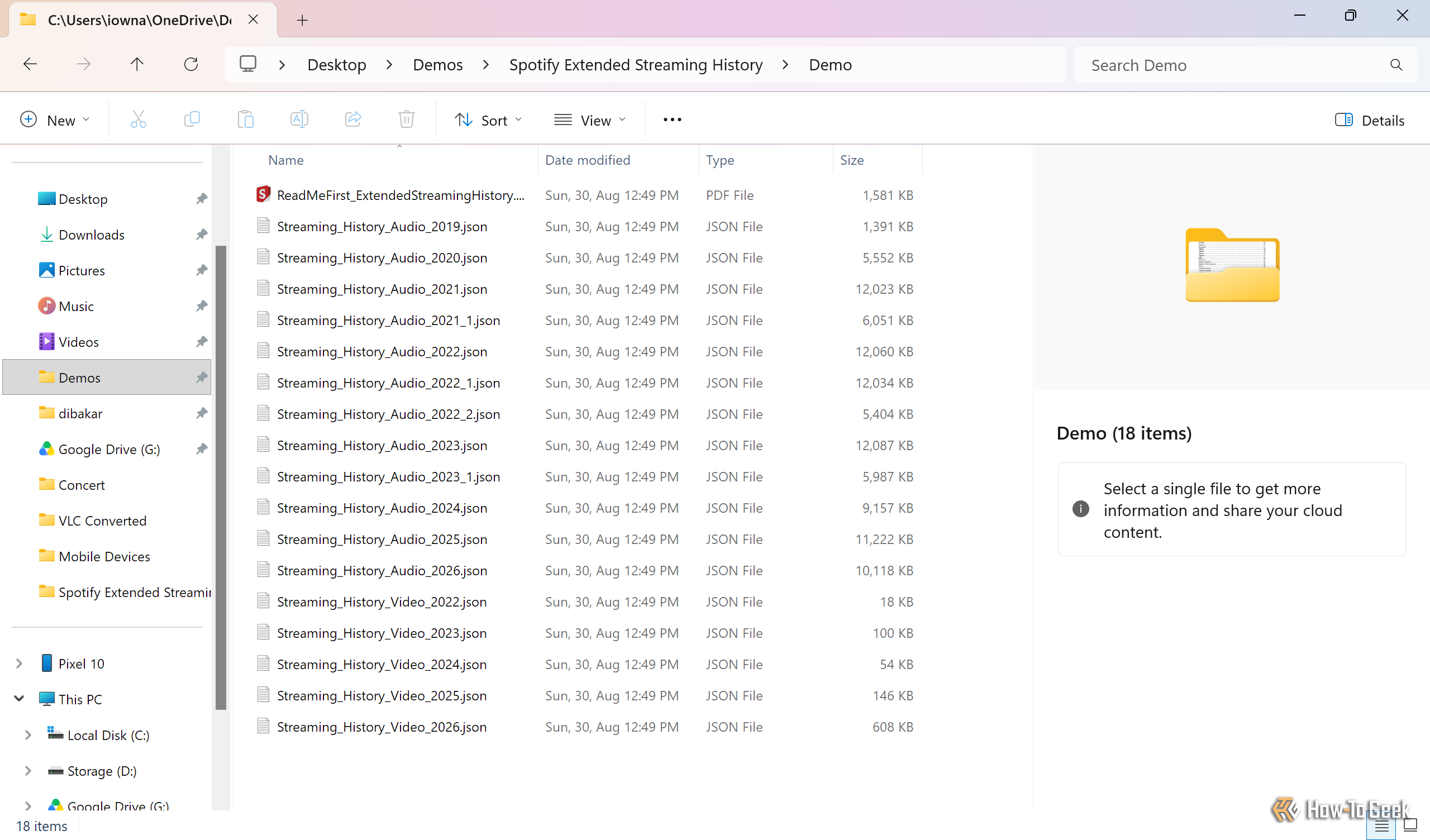Image resolution: width=1430 pixels, height=840 pixels.
Task: Click chevron after Desktop in breadcrumb
Action: point(389,65)
